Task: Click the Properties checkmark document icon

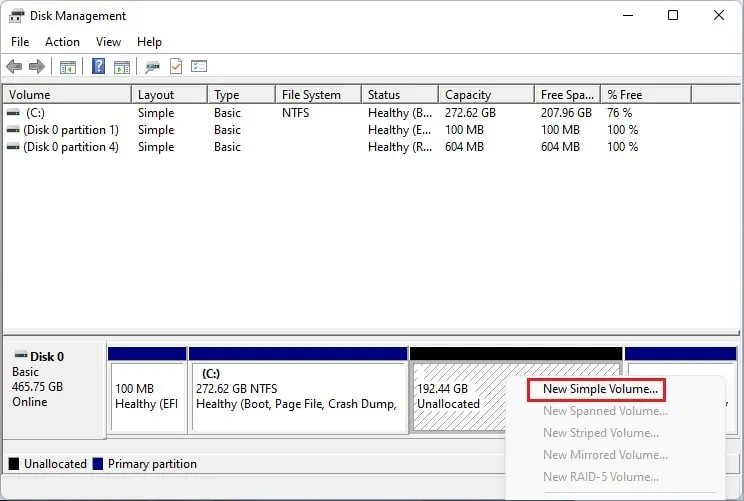Action: [x=176, y=66]
